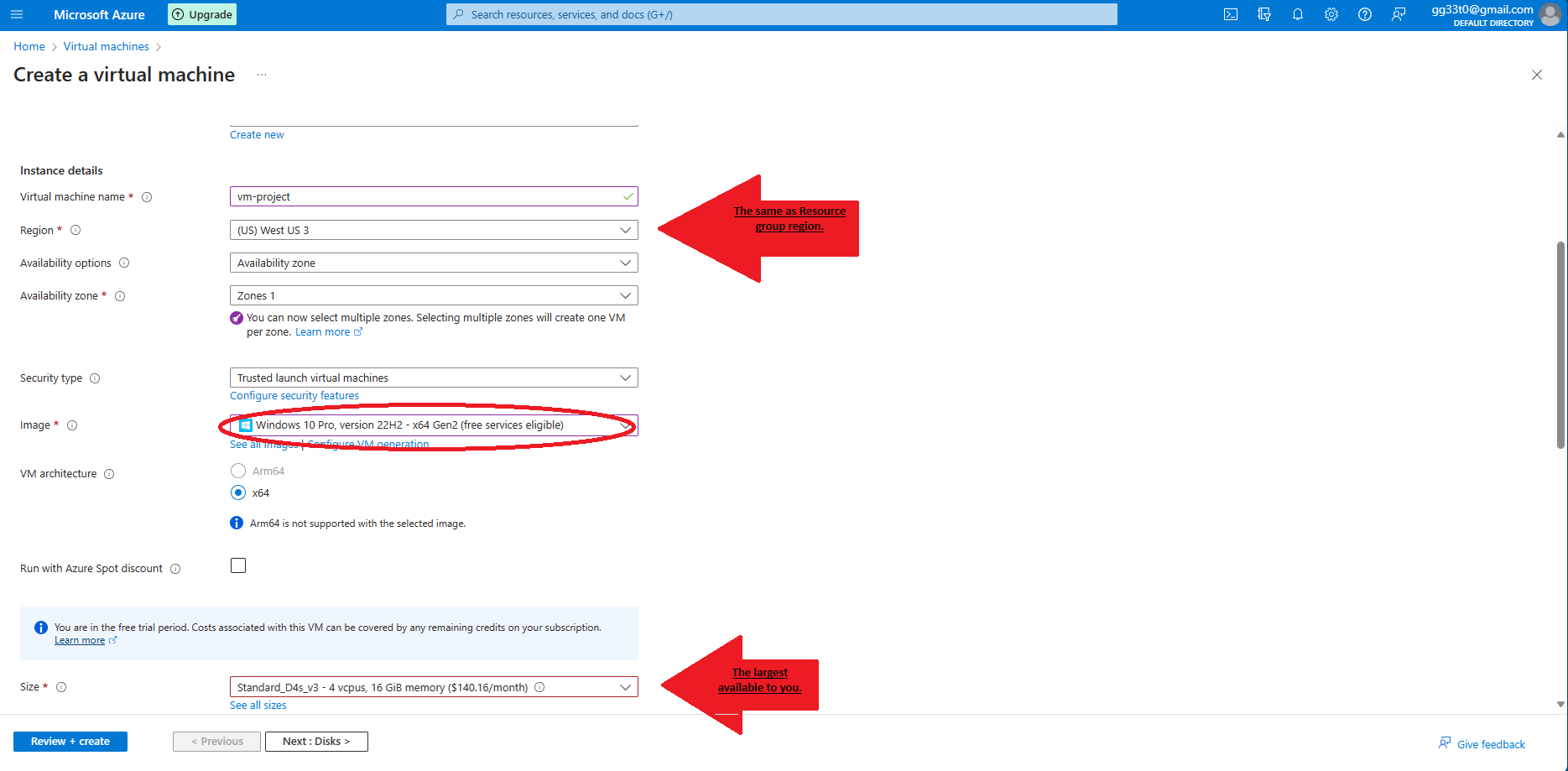Open the portal settings gear icon
The width and height of the screenshot is (1568, 771).
coord(1331,13)
